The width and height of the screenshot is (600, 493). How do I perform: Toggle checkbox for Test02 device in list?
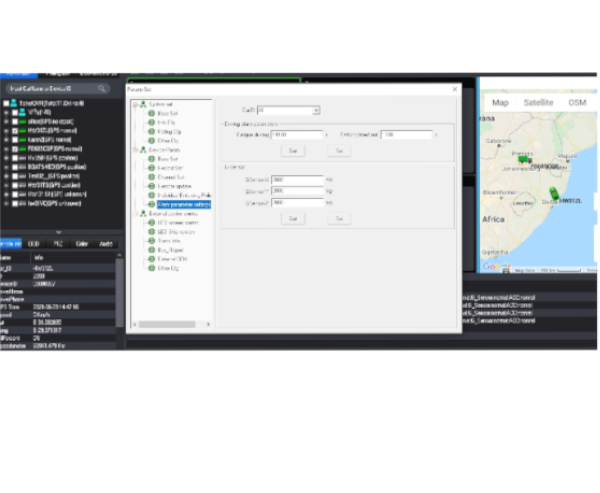[x=14, y=175]
